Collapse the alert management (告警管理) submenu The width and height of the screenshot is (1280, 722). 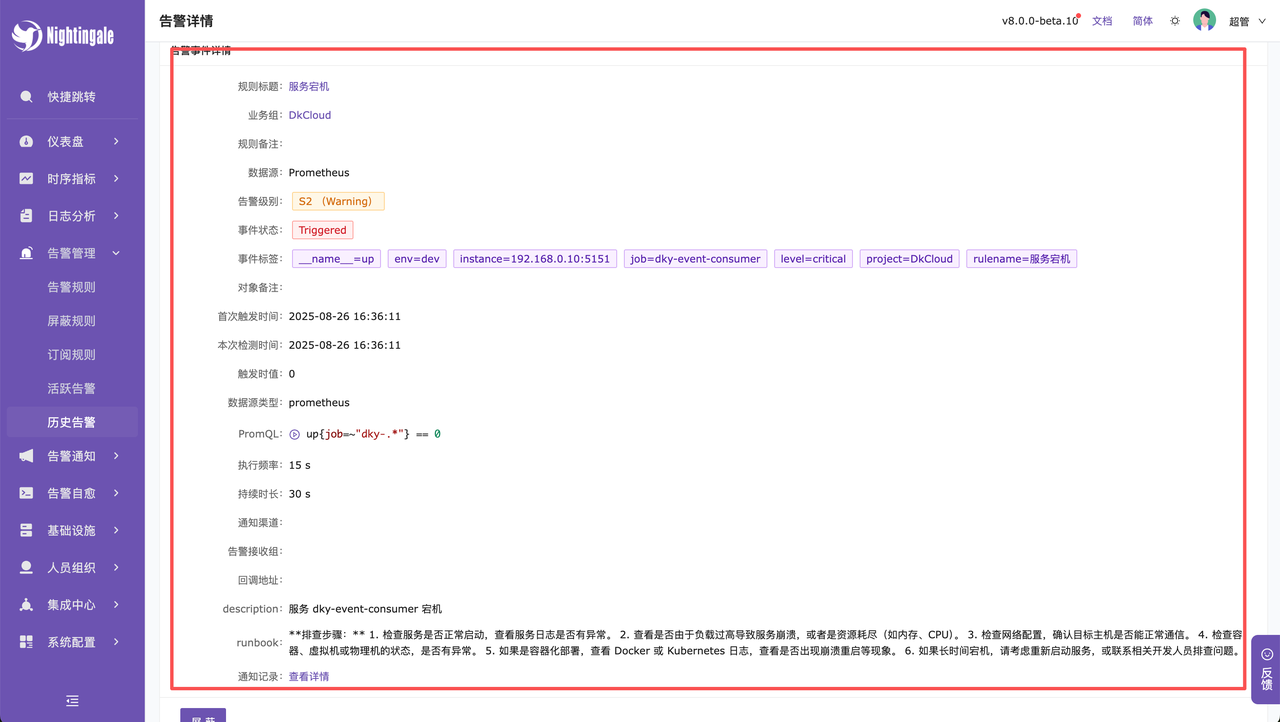[116, 253]
